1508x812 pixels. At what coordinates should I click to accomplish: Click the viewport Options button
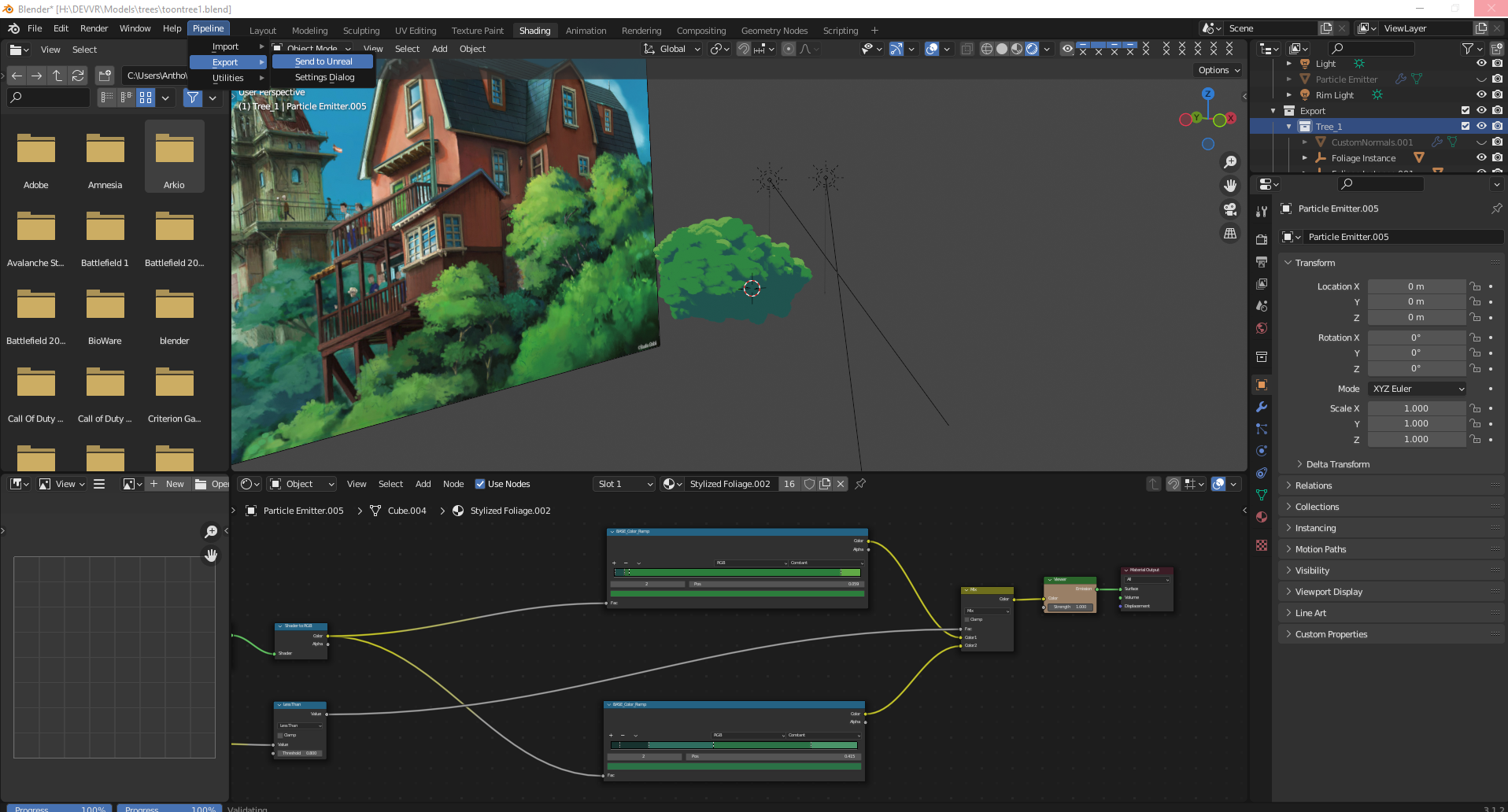pos(1218,70)
